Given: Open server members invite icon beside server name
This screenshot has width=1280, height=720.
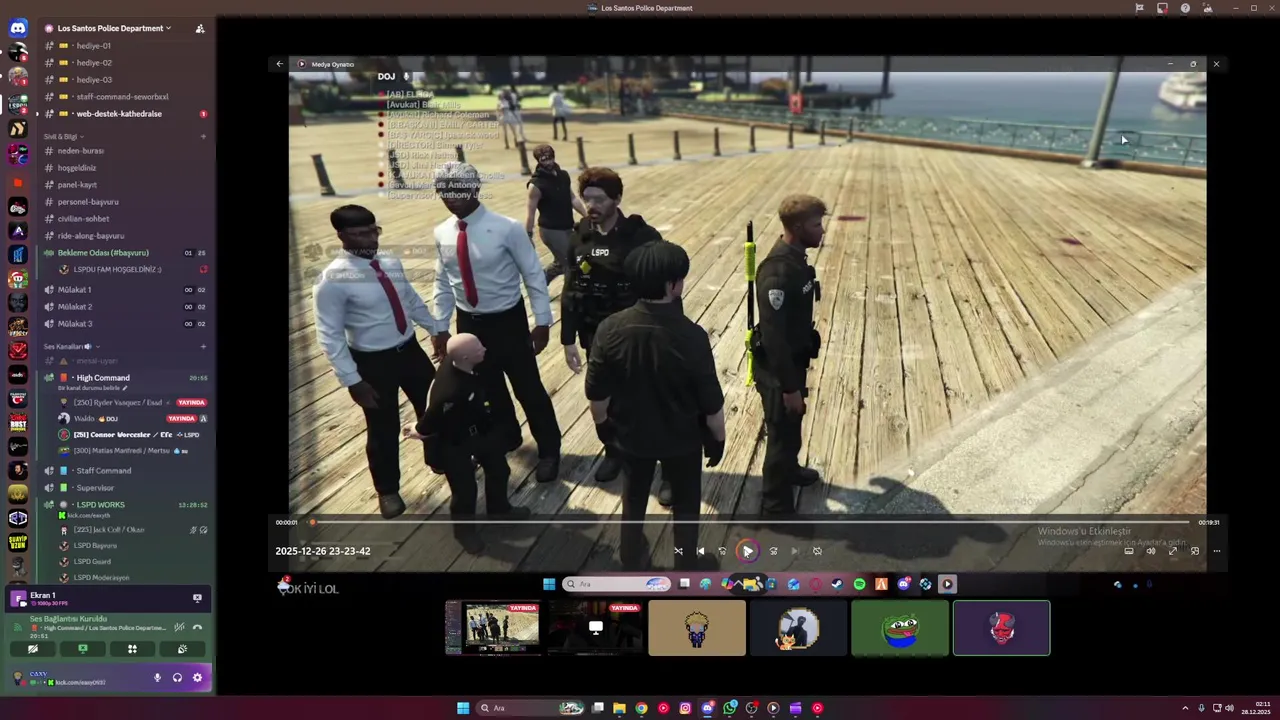Looking at the screenshot, I should pyautogui.click(x=200, y=28).
